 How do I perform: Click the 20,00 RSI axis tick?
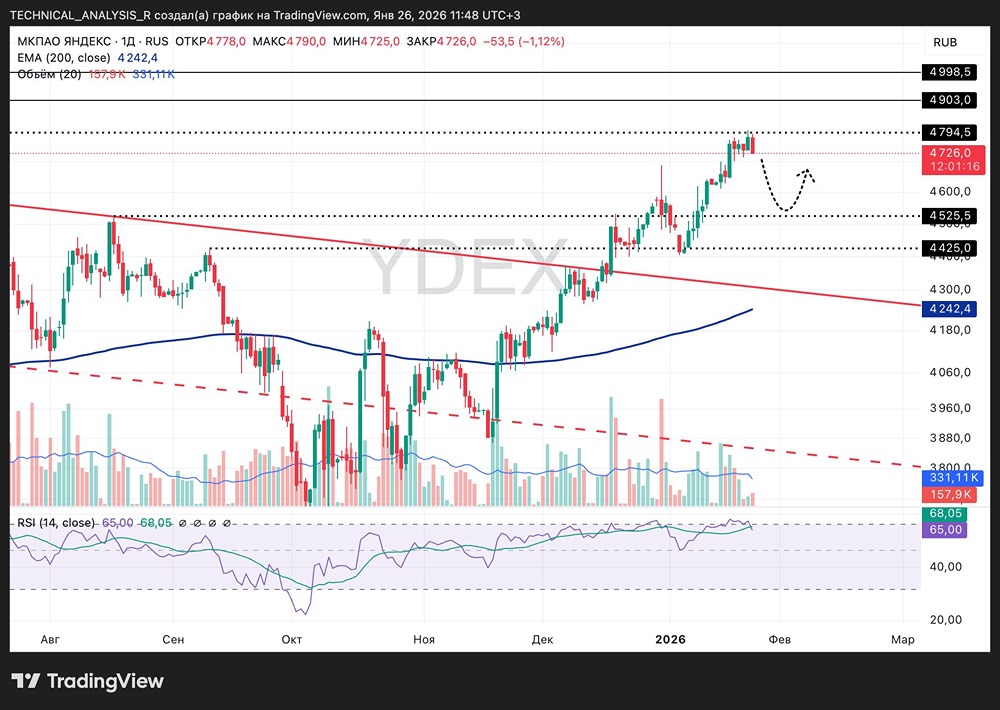(945, 619)
